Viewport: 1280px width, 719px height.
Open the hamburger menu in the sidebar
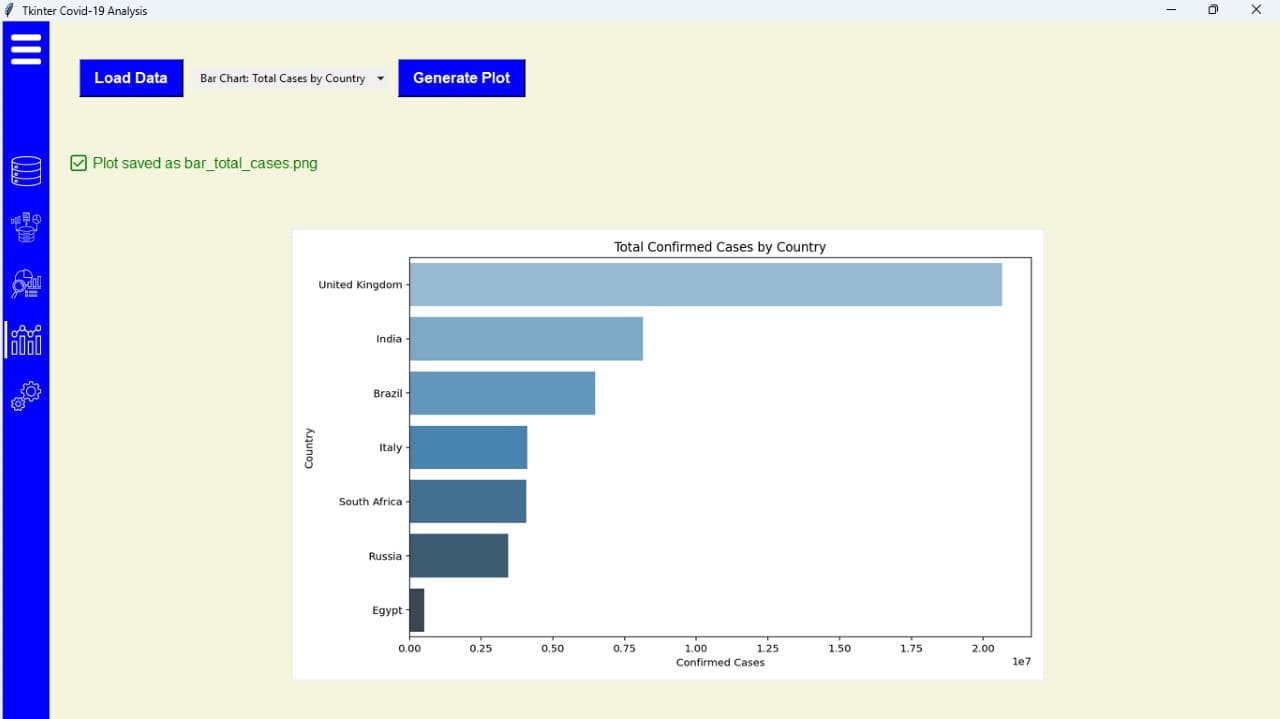26,49
